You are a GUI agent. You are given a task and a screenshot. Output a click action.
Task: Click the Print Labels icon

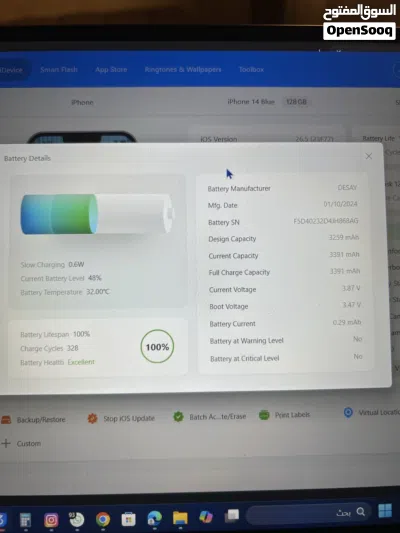(x=264, y=415)
